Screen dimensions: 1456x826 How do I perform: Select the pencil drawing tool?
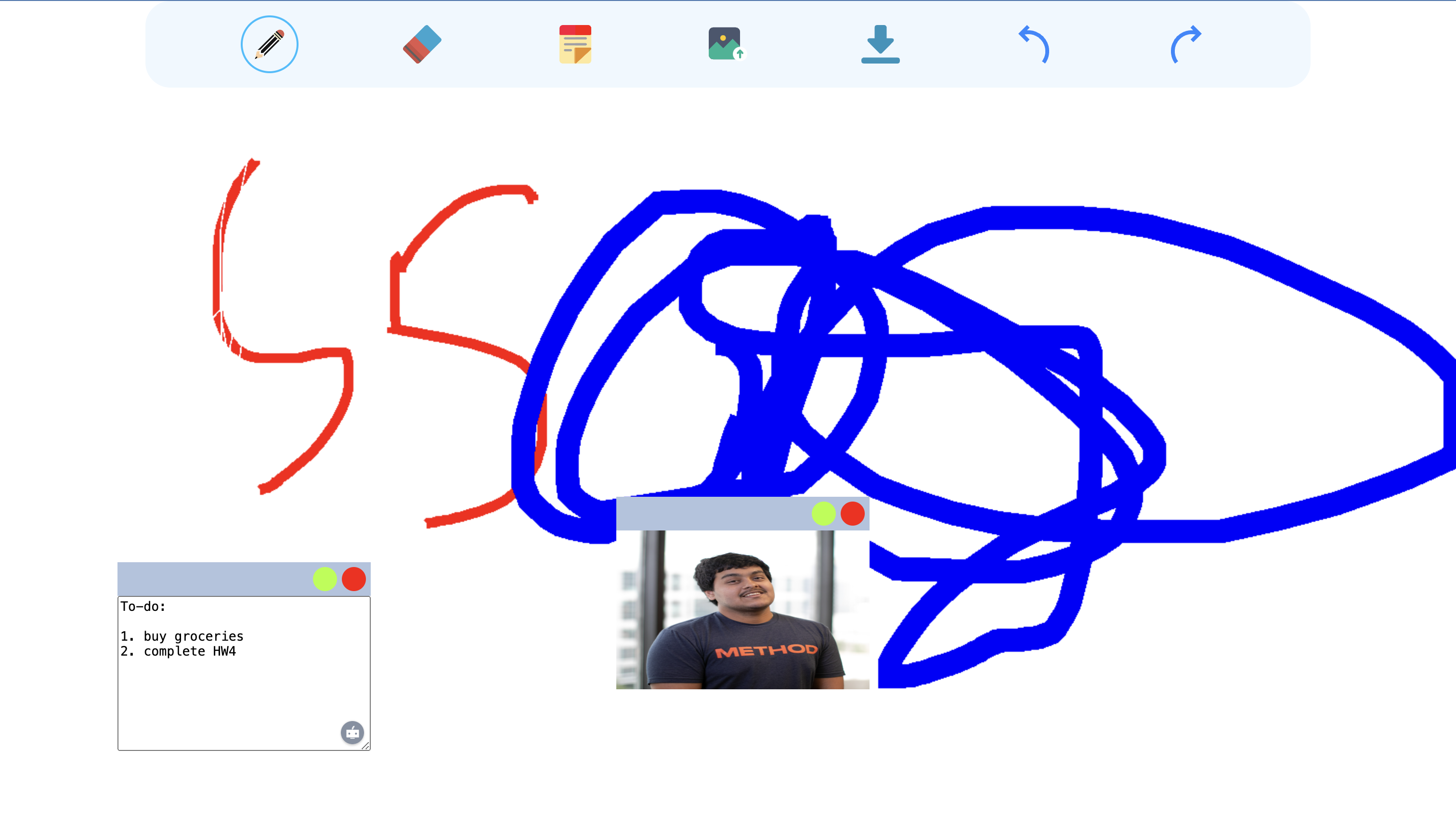coord(270,44)
